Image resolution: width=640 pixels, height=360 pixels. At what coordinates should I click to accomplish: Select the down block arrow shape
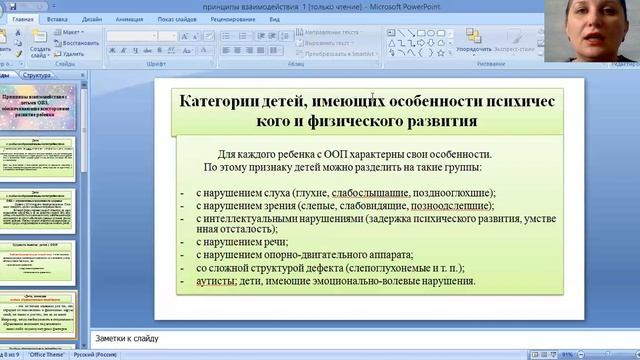431,43
